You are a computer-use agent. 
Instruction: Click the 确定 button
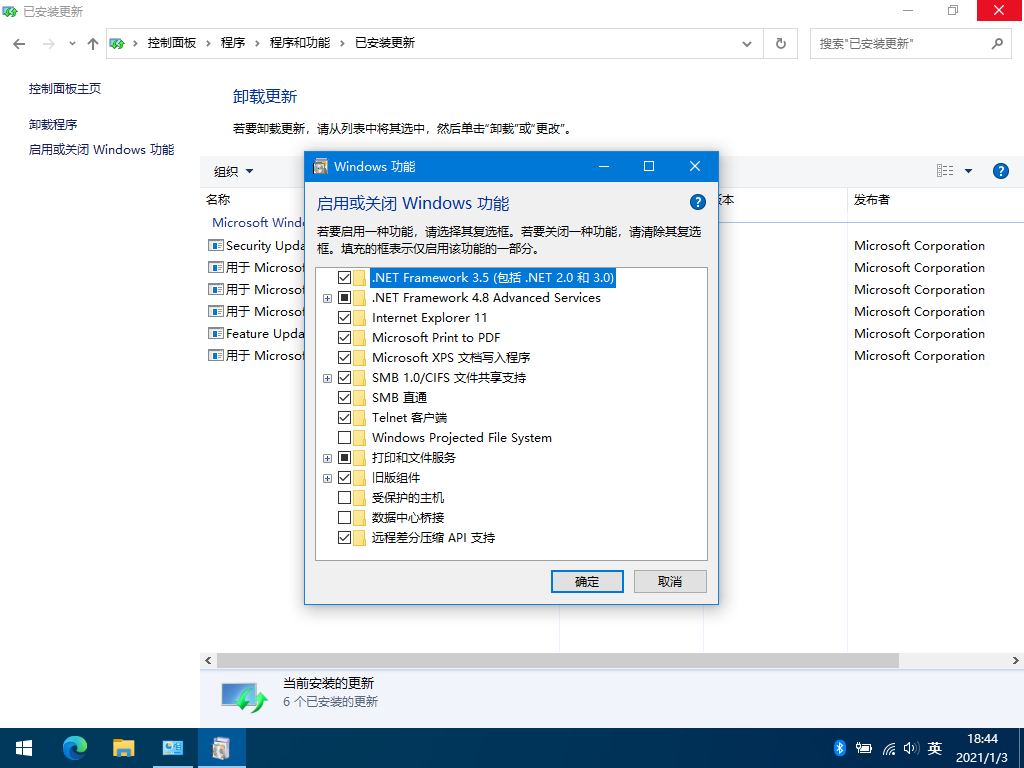587,581
